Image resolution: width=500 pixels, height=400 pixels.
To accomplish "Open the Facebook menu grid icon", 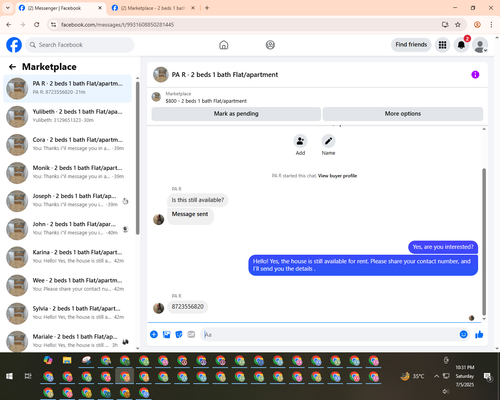I will tap(442, 45).
